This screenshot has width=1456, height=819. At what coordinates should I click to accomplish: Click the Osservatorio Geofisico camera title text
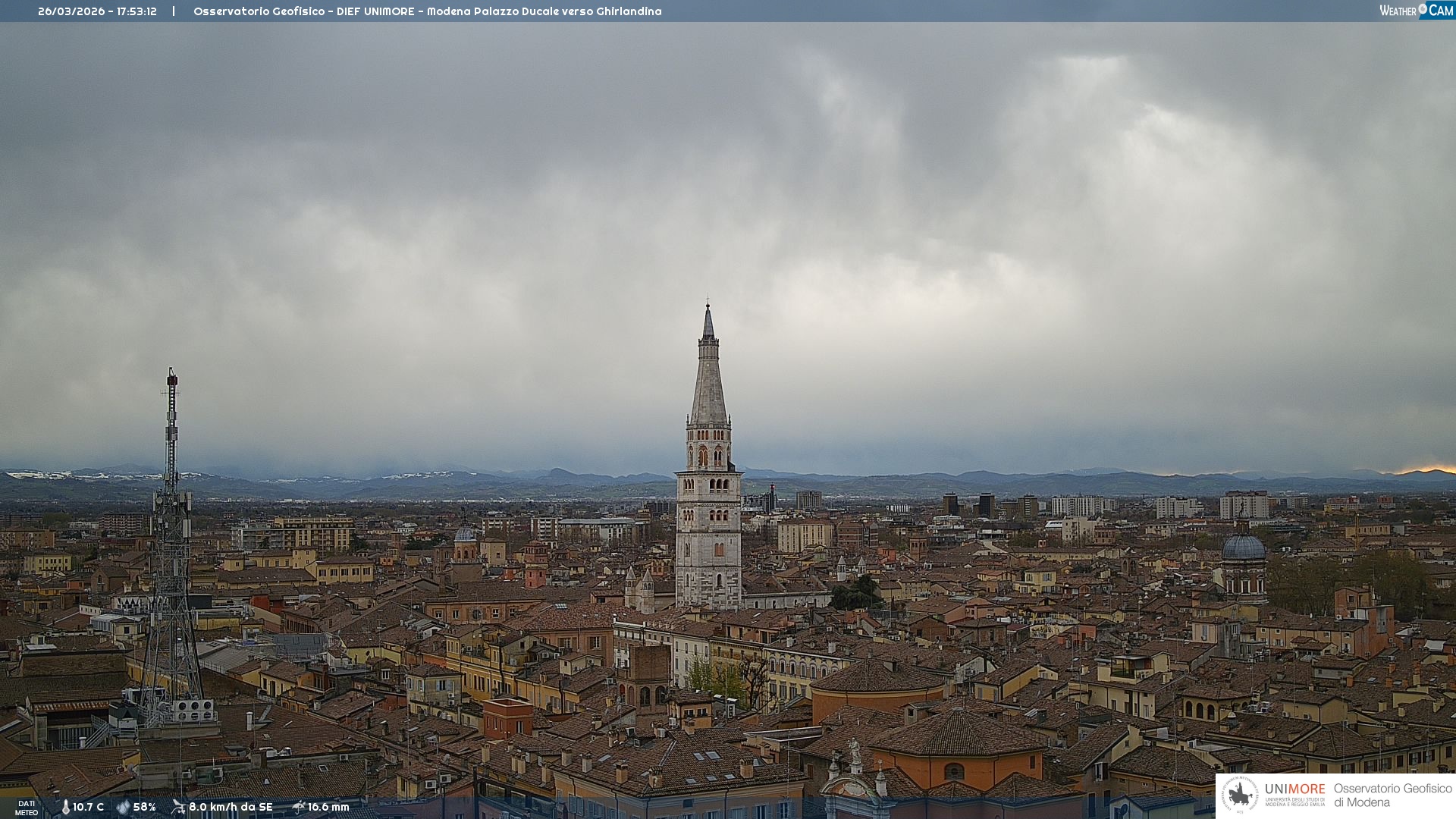(x=427, y=11)
